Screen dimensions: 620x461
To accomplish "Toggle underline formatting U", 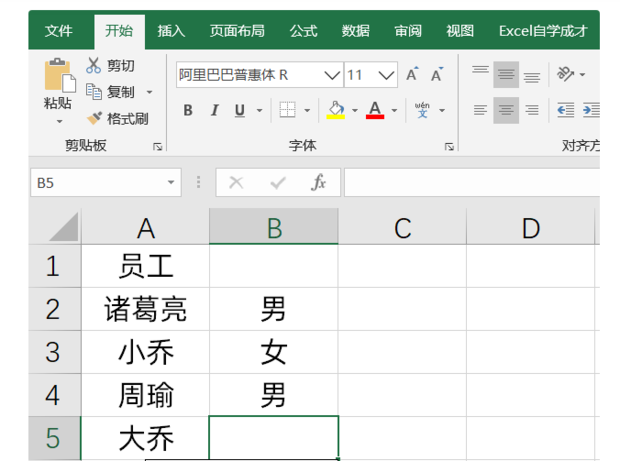I will [240, 110].
